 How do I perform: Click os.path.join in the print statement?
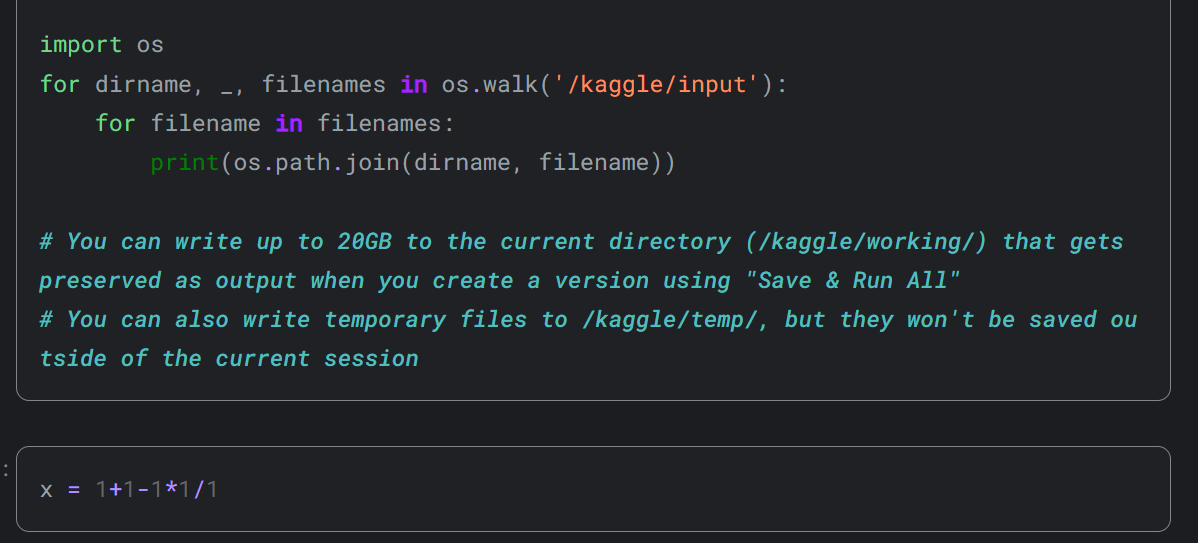(316, 163)
